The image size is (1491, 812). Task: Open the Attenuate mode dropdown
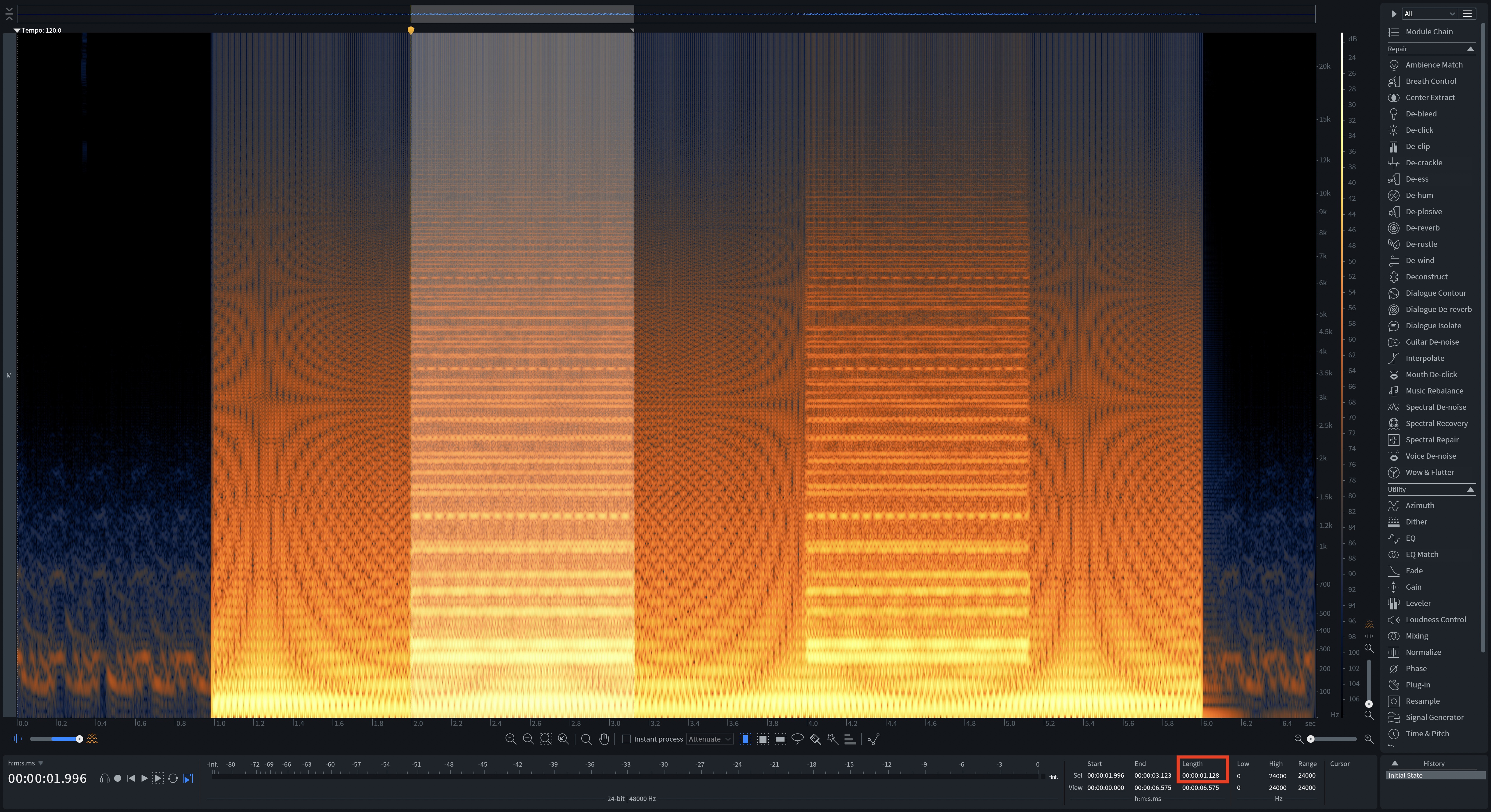click(710, 739)
